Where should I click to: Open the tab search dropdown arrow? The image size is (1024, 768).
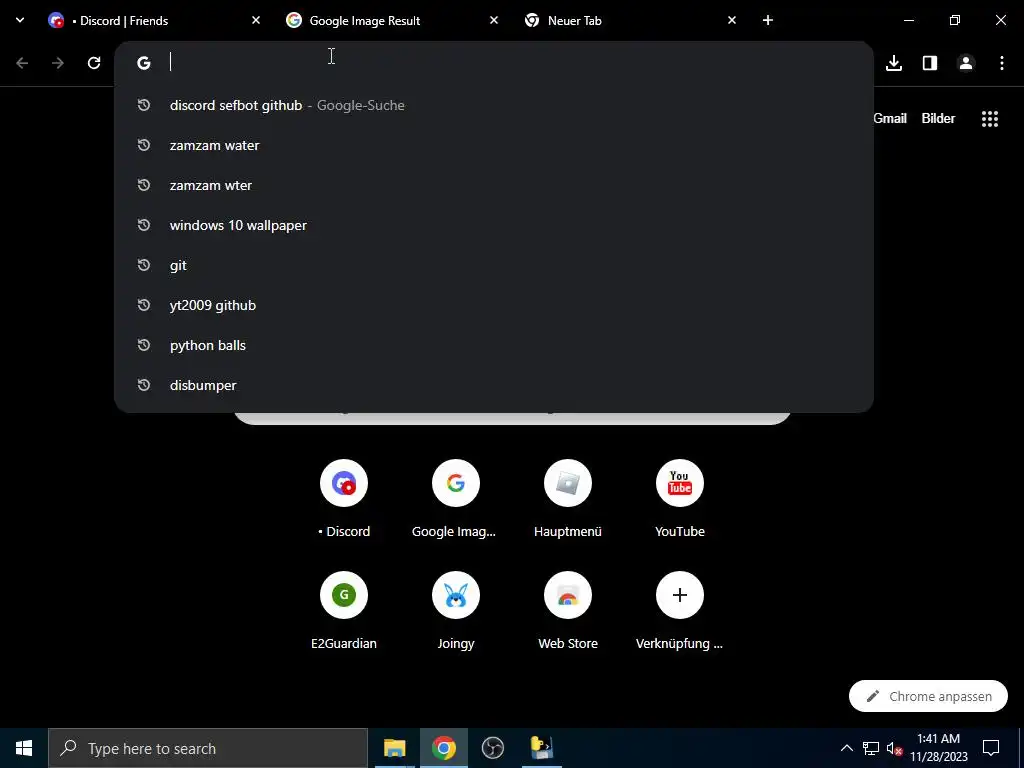click(20, 20)
